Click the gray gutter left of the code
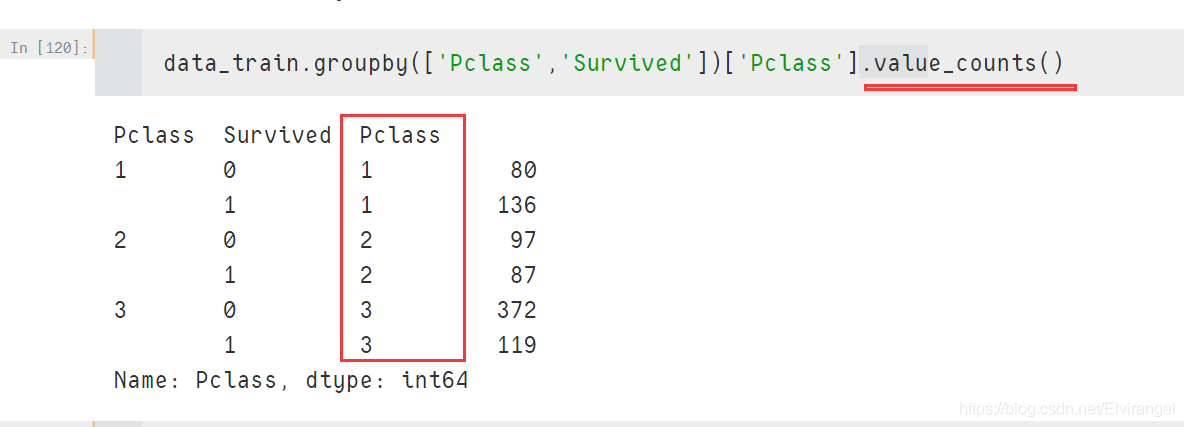 point(119,63)
